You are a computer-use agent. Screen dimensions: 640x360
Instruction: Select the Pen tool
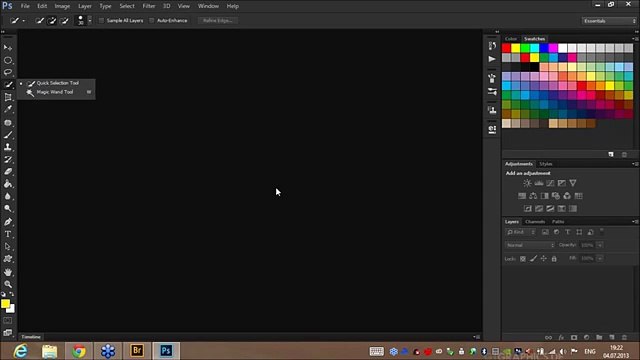(x=8, y=222)
